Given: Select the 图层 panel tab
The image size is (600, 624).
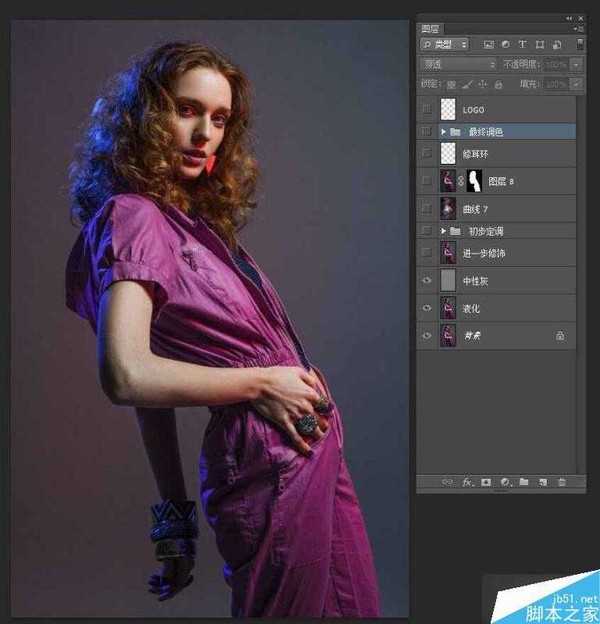Looking at the screenshot, I should coord(430,29).
